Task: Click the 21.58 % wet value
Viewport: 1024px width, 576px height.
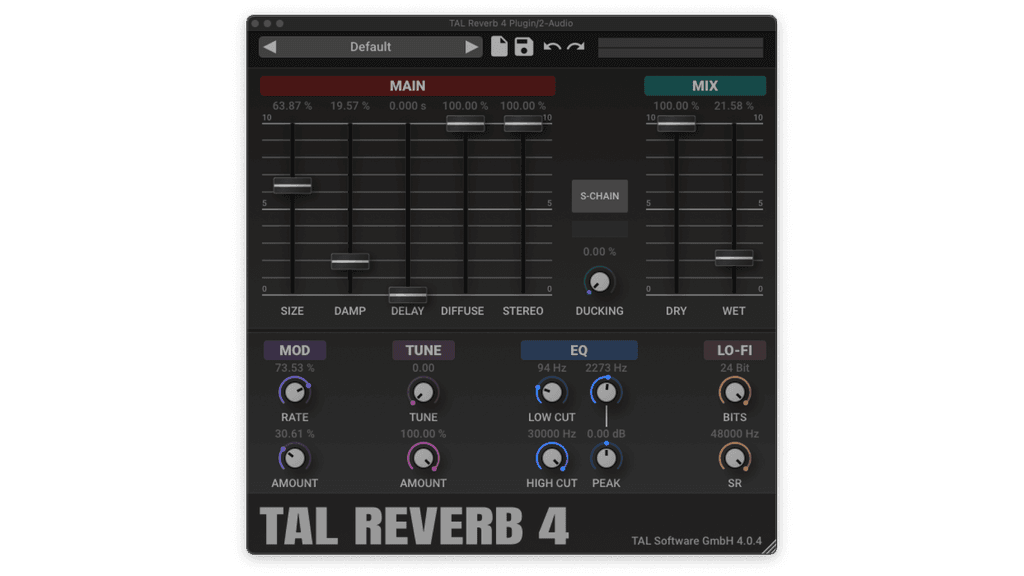Action: [x=734, y=106]
